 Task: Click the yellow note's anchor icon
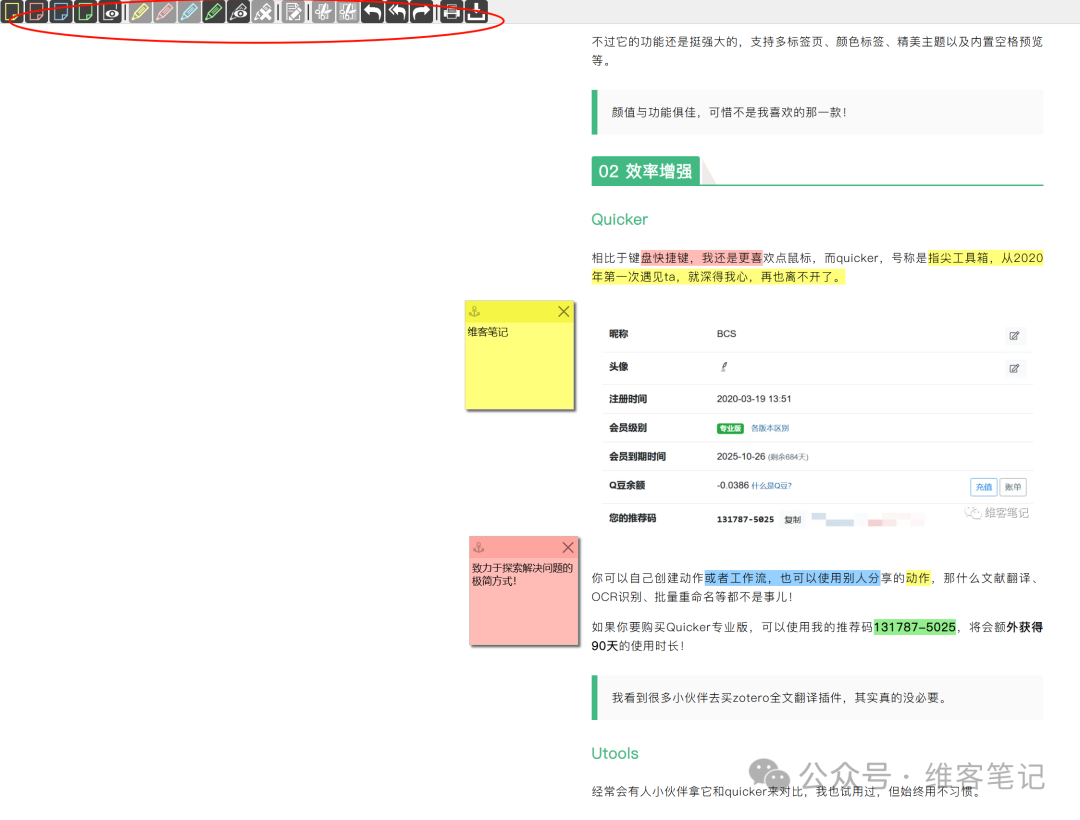click(475, 312)
